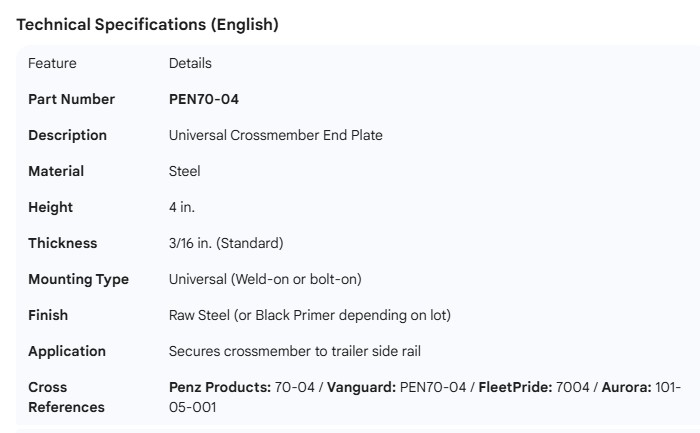Click the Cross References label
Viewport: 700px width, 433px height.
66,397
